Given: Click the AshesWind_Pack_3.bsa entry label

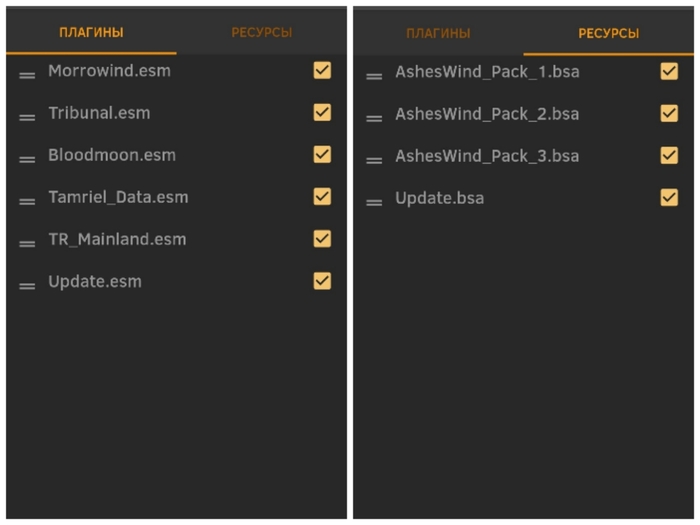Looking at the screenshot, I should click(487, 156).
